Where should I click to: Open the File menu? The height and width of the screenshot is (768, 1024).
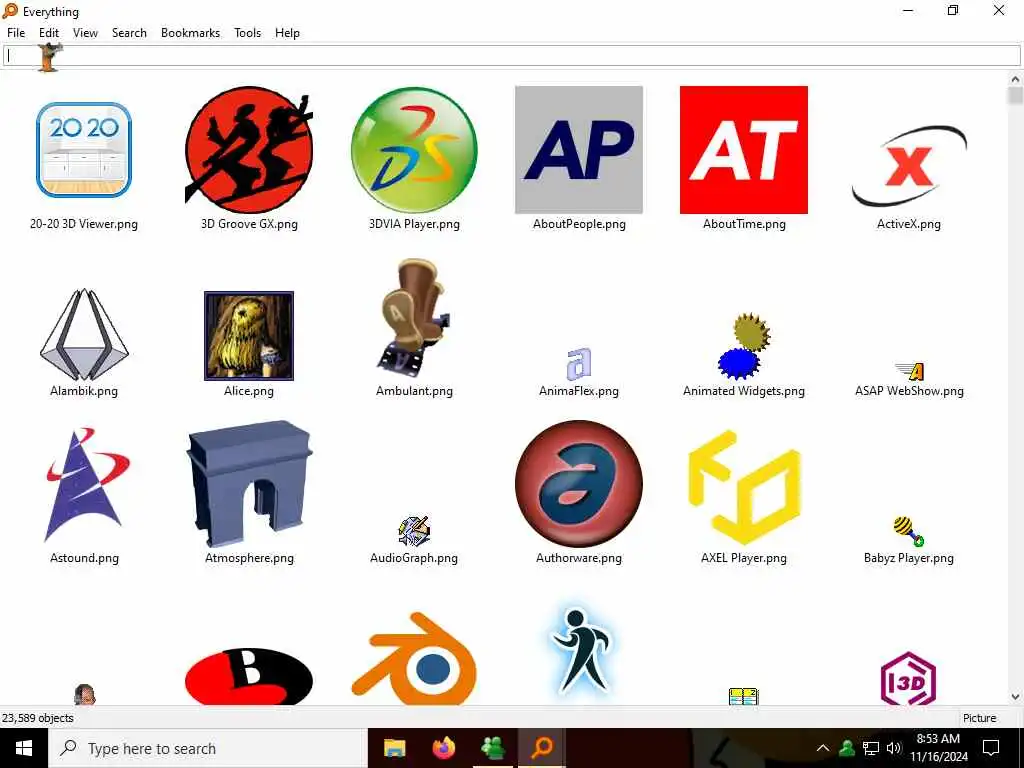coord(16,33)
